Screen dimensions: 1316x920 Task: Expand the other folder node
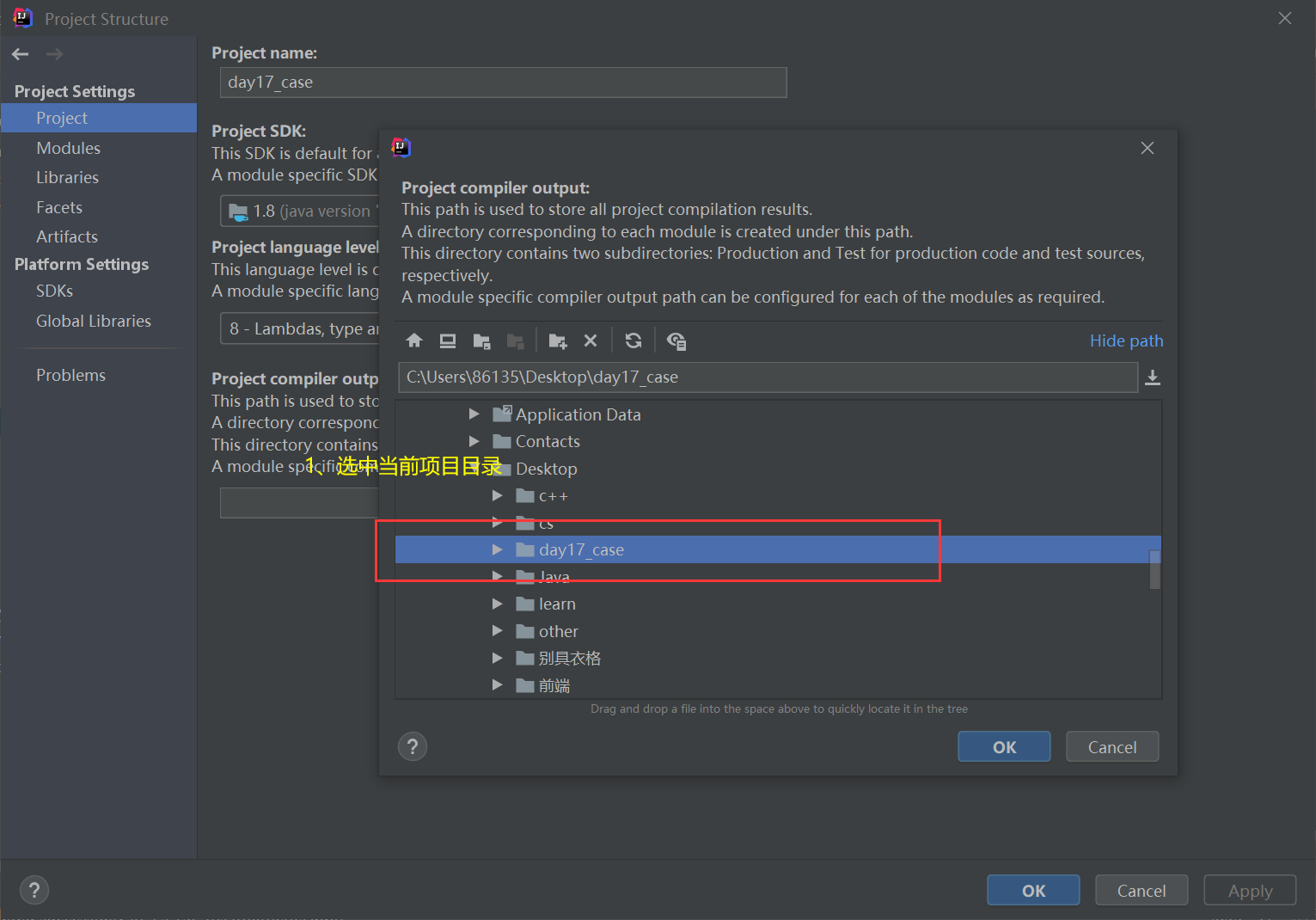tap(497, 631)
